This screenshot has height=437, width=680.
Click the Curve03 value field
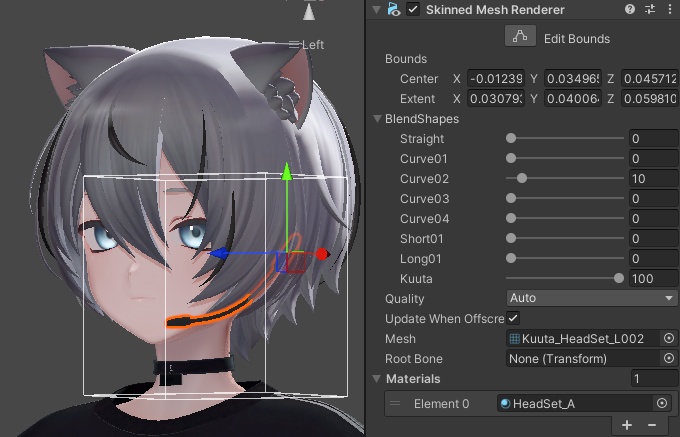654,198
